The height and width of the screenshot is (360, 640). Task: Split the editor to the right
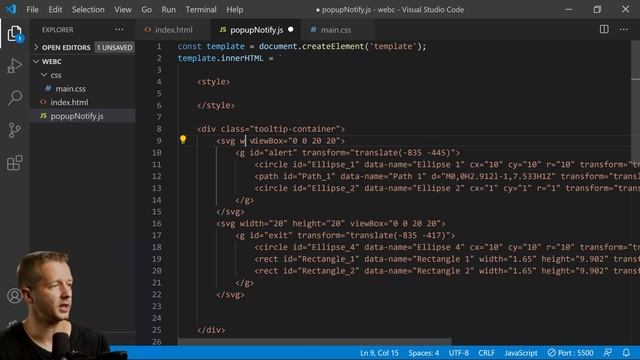point(604,29)
